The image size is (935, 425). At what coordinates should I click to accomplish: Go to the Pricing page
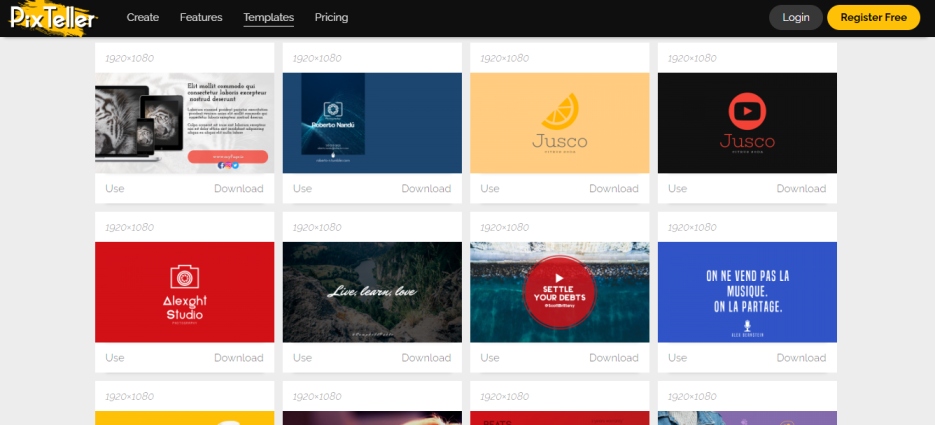click(332, 17)
